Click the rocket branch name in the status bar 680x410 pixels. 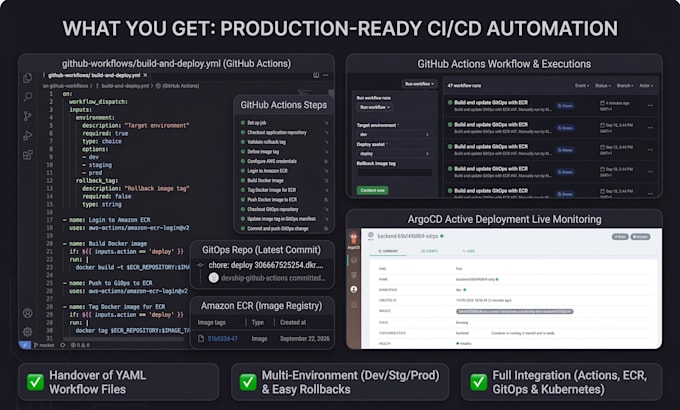point(44,345)
